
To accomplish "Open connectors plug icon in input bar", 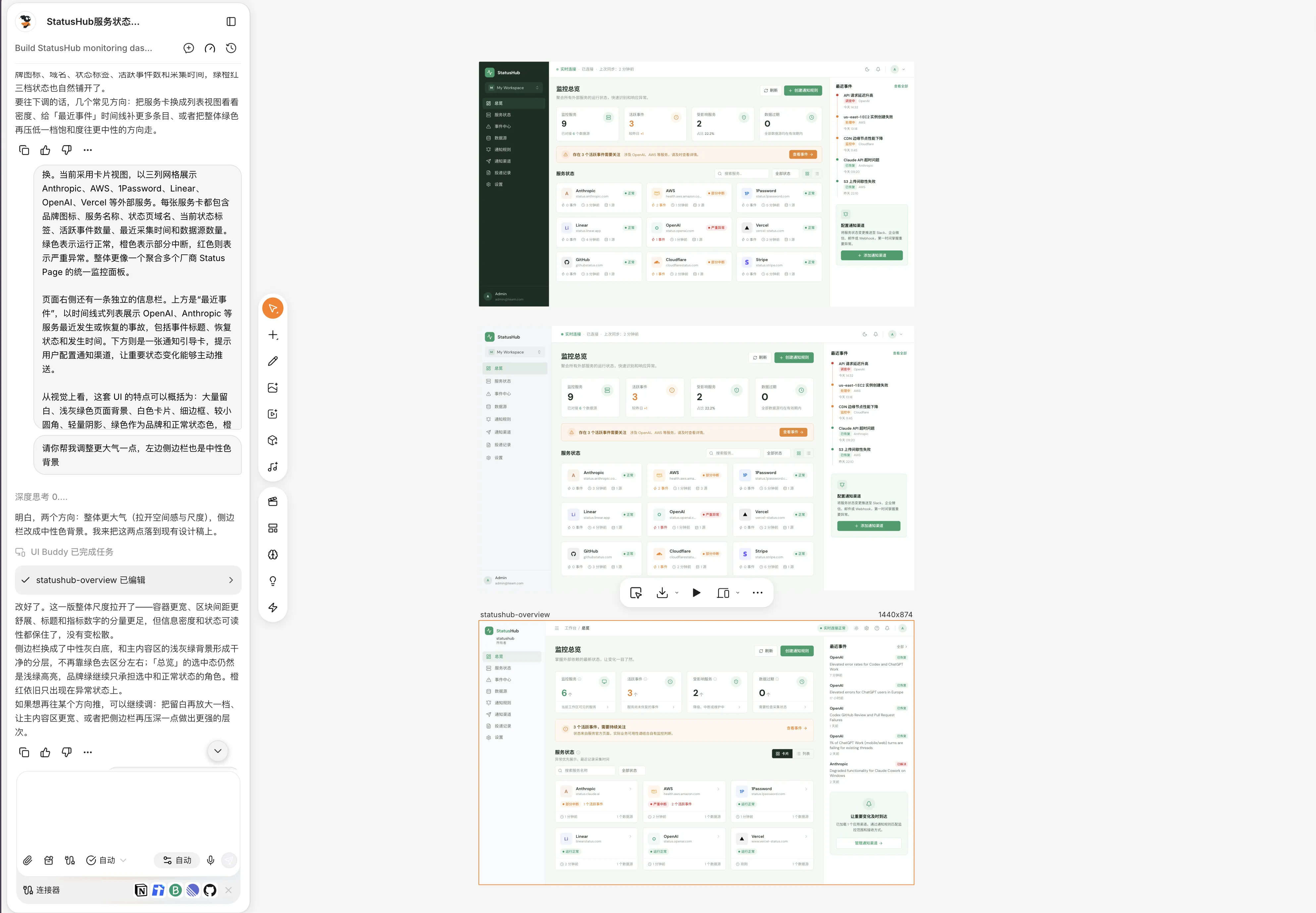I will [x=70, y=860].
